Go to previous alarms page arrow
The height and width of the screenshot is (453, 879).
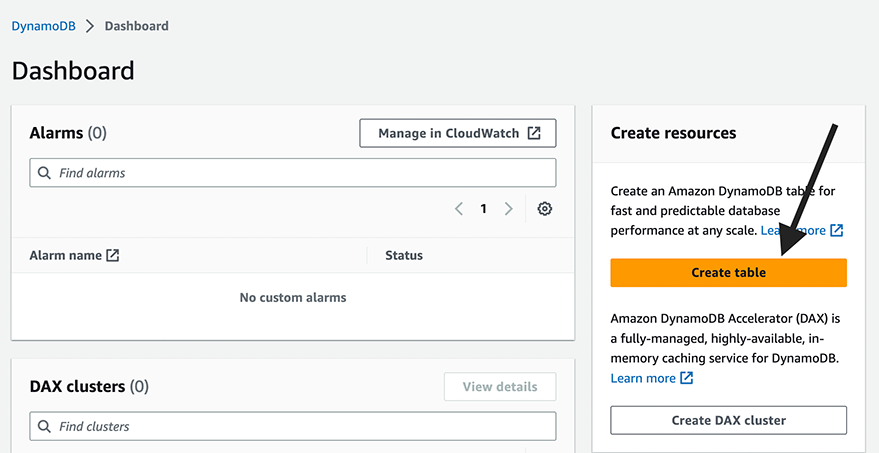click(x=459, y=209)
